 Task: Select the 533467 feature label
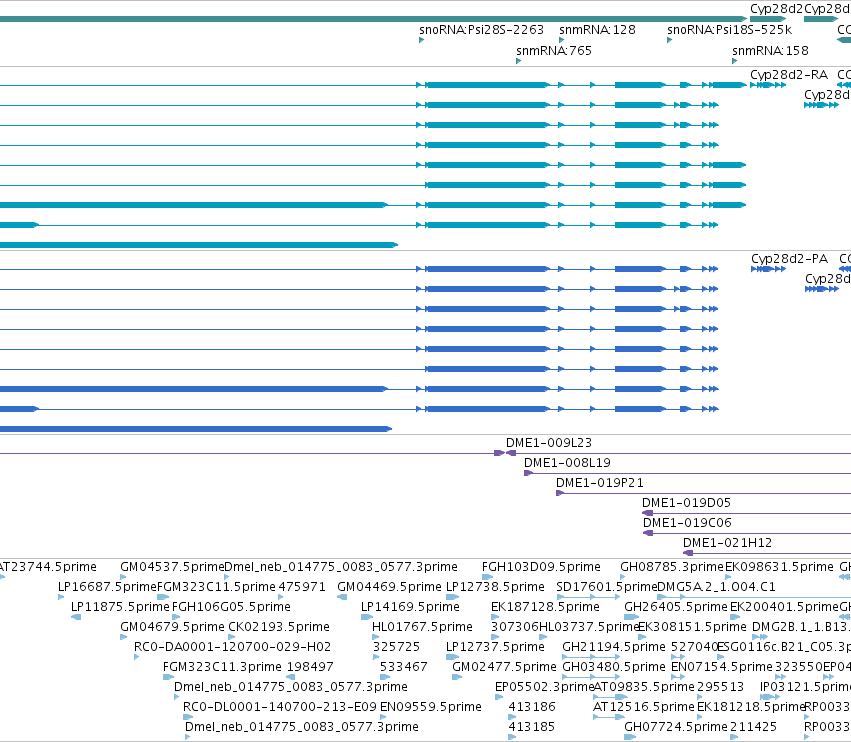point(403,667)
